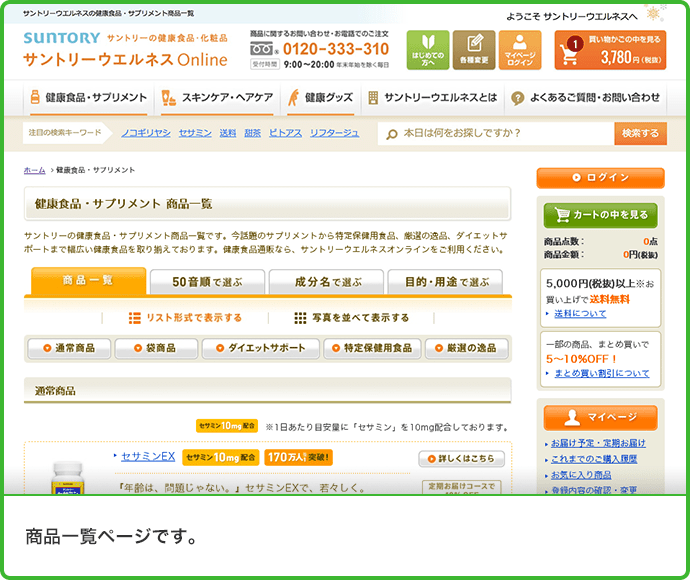Jump to 厳選の逸品 category

[x=466, y=349]
